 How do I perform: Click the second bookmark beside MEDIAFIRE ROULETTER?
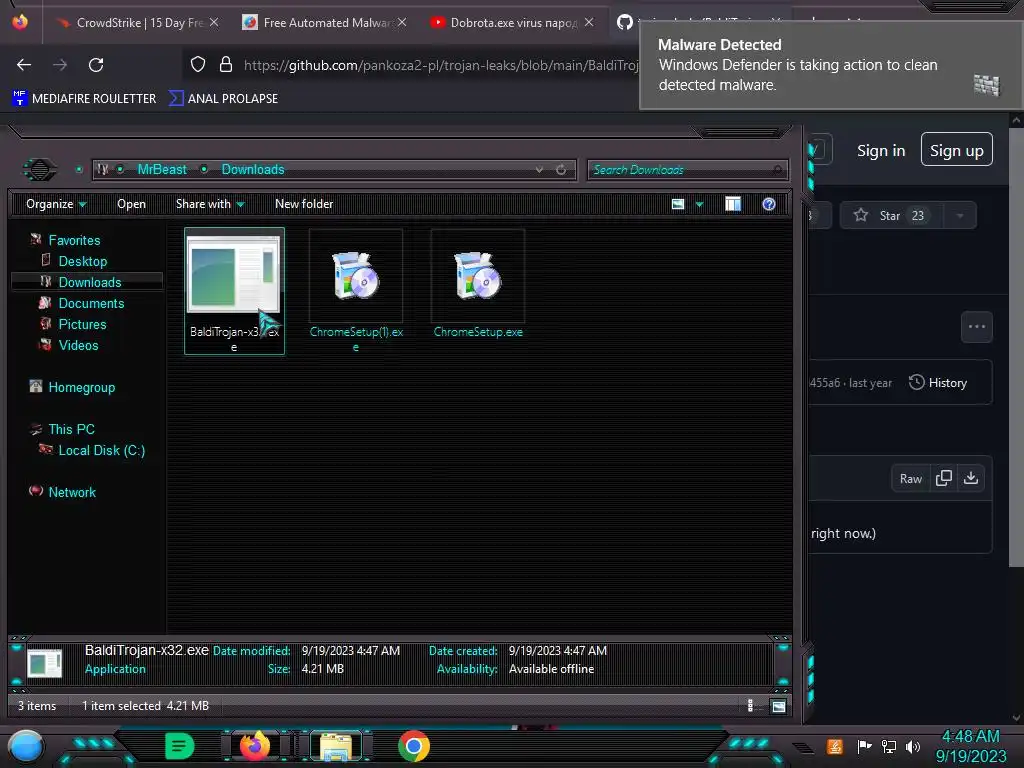click(x=223, y=99)
